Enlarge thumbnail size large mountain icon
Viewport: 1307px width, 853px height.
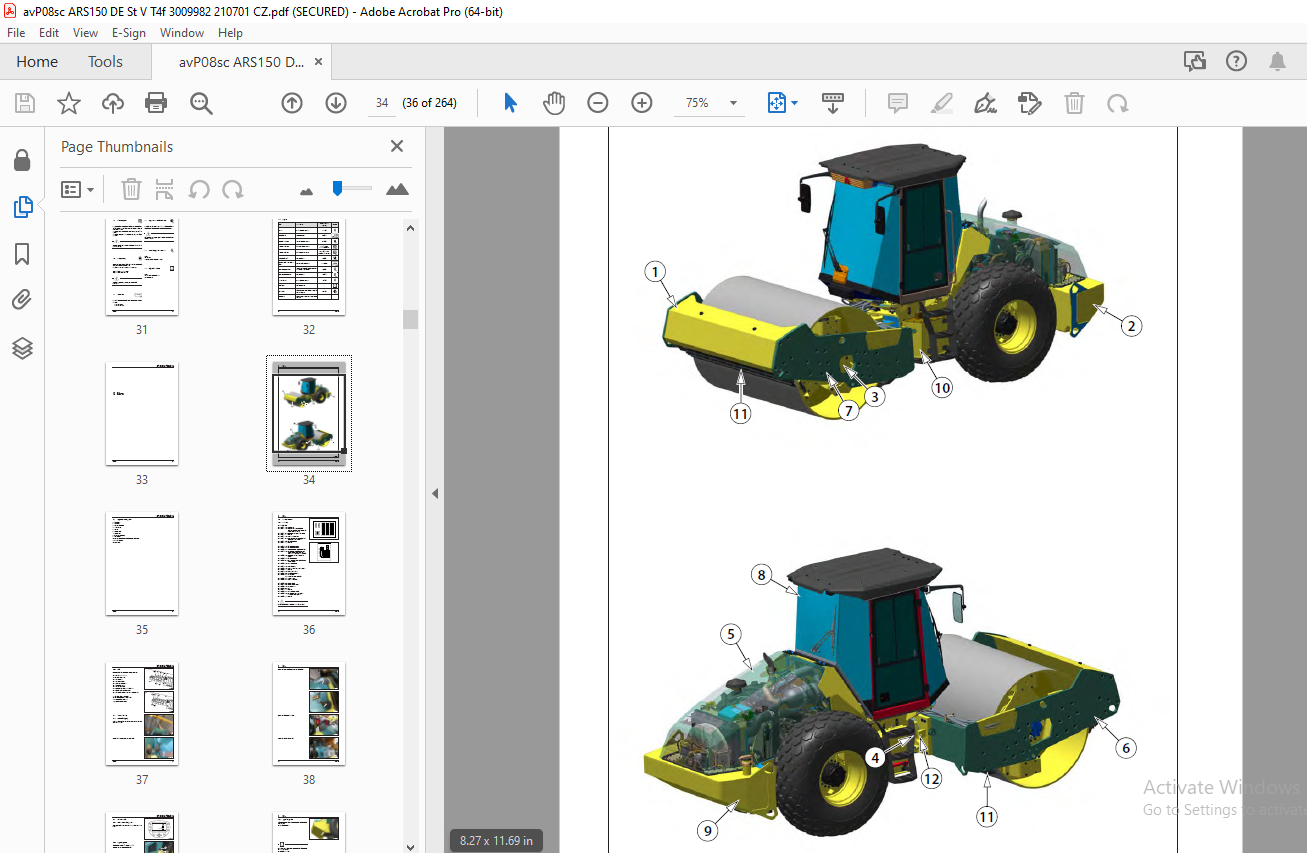click(397, 189)
